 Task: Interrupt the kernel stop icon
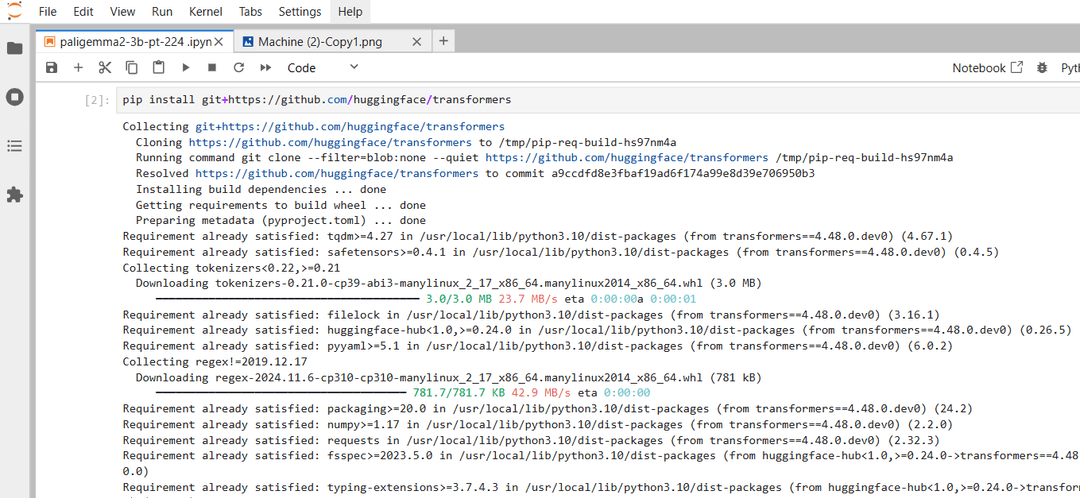[x=212, y=68]
